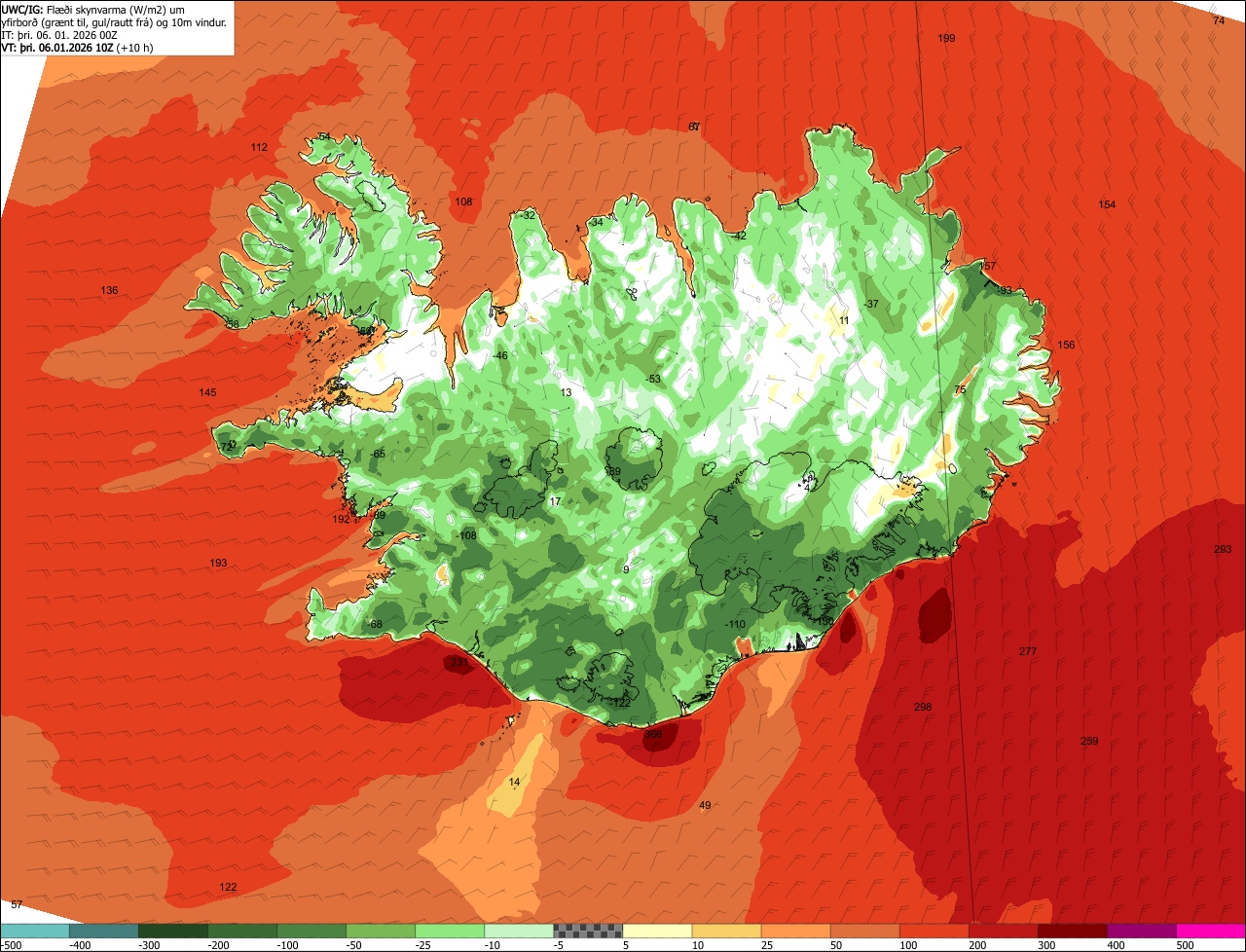Select the darkest green -300 to -200 swatch
1246x952 pixels.
[172, 931]
